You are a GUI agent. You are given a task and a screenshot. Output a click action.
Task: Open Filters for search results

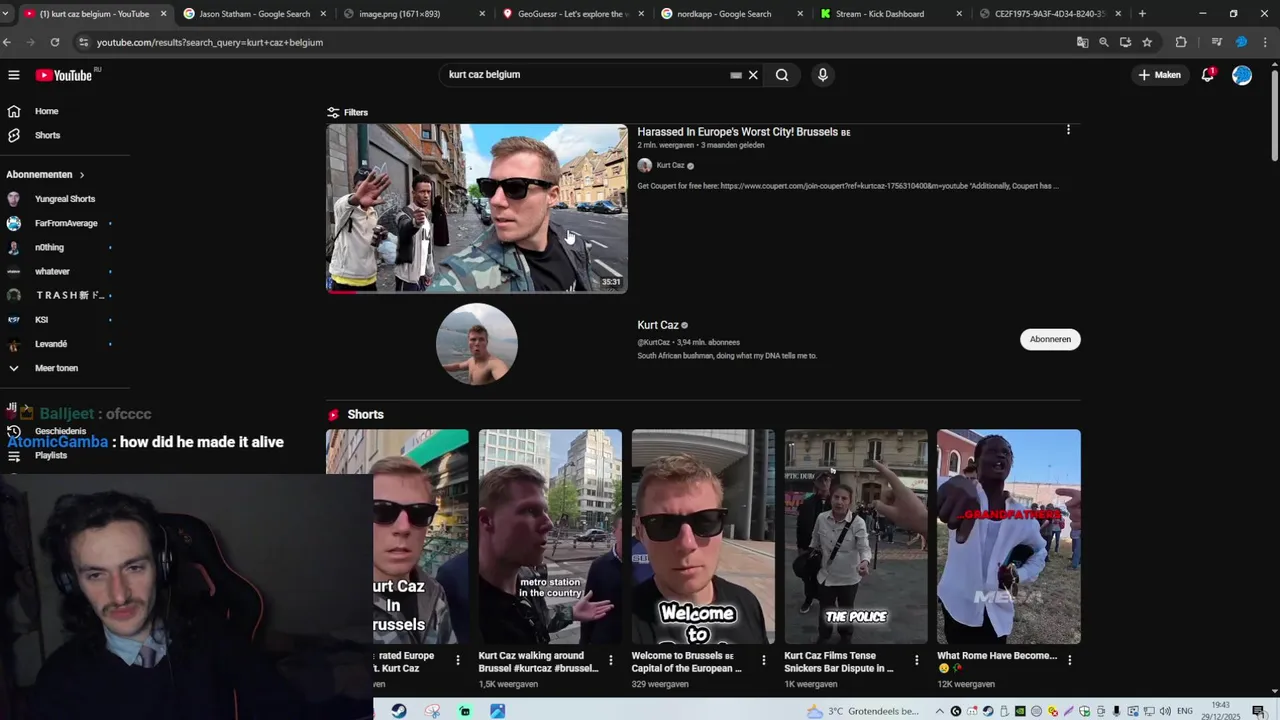(348, 112)
